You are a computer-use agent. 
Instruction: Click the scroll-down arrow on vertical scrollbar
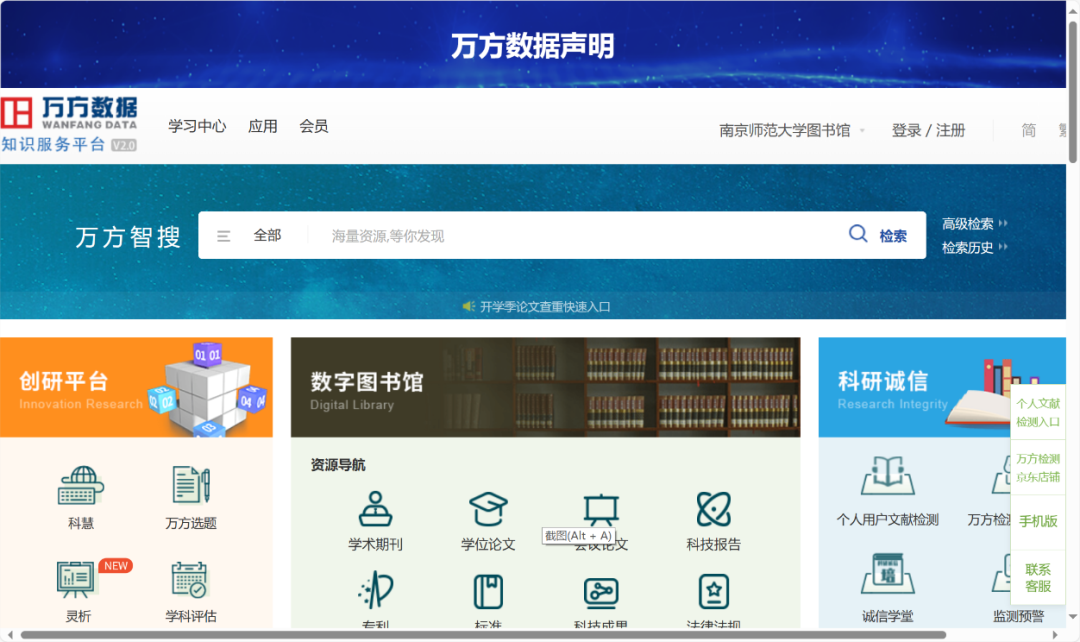point(1072,617)
